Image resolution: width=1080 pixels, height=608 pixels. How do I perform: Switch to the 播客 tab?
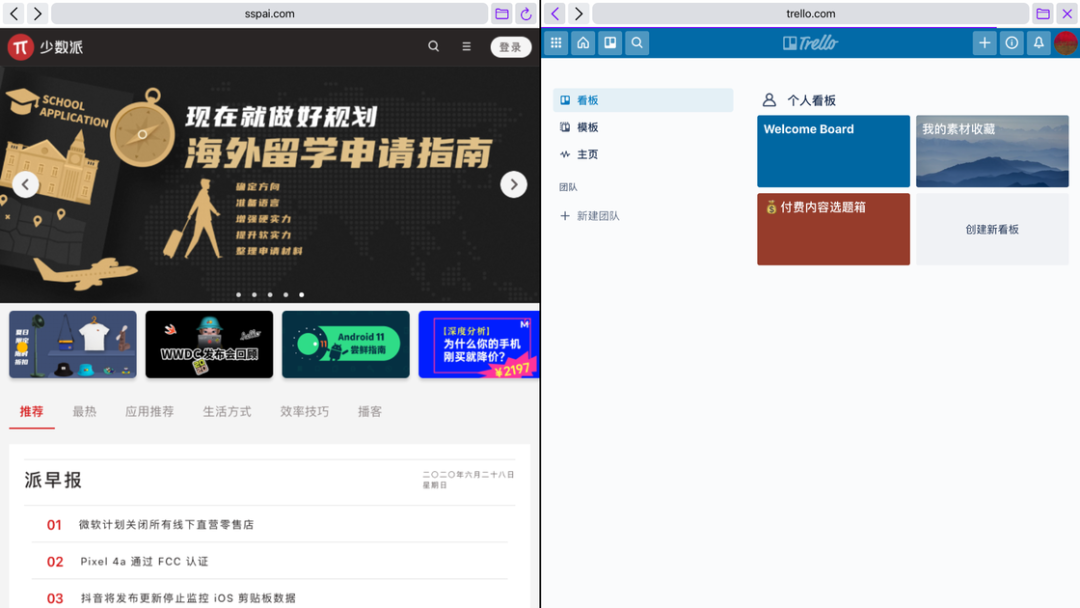pos(370,412)
